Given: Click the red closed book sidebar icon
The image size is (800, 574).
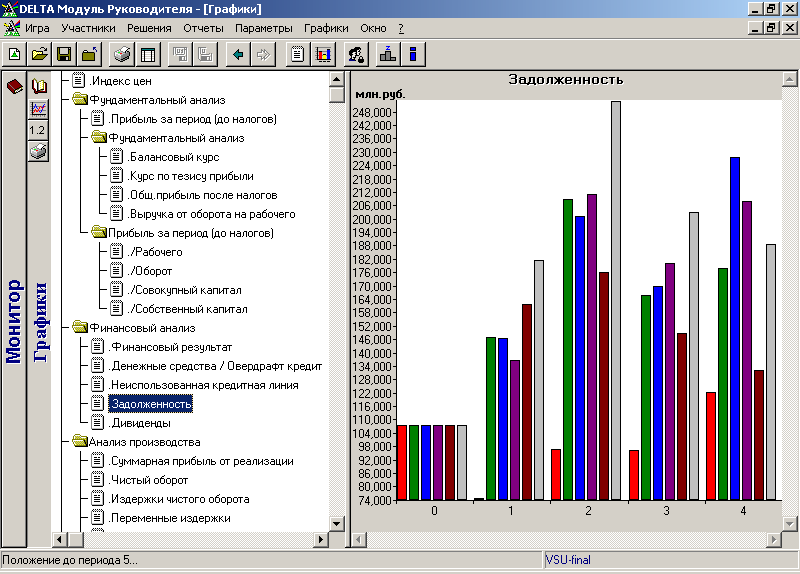Looking at the screenshot, I should coord(14,87).
